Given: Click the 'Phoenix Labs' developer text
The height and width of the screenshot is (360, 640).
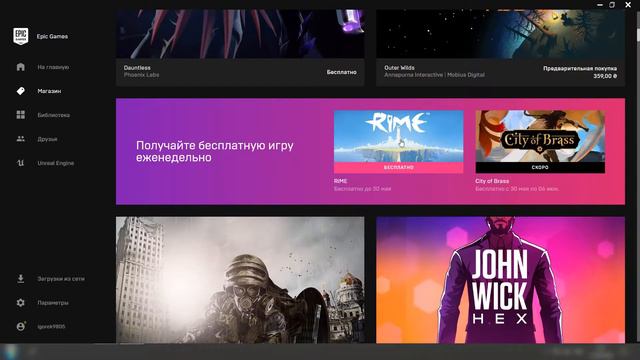Looking at the screenshot, I should [141, 75].
